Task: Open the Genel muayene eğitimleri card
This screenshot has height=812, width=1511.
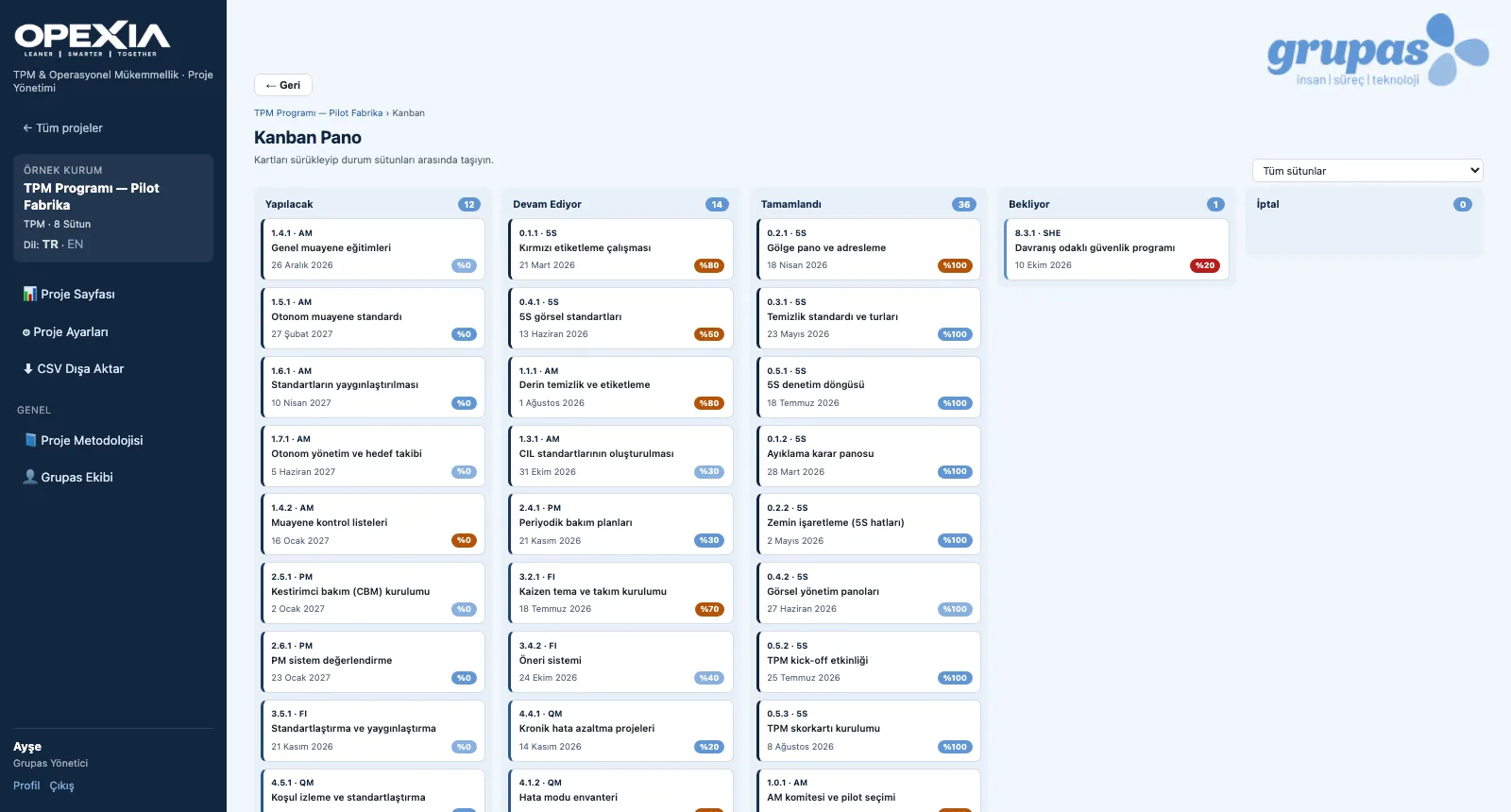Action: 373,249
